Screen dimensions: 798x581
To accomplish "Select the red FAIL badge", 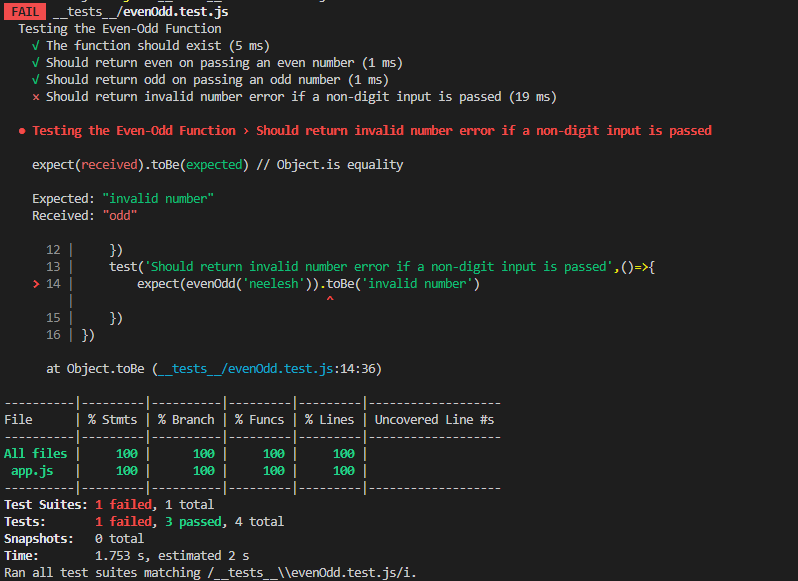I will coord(25,12).
